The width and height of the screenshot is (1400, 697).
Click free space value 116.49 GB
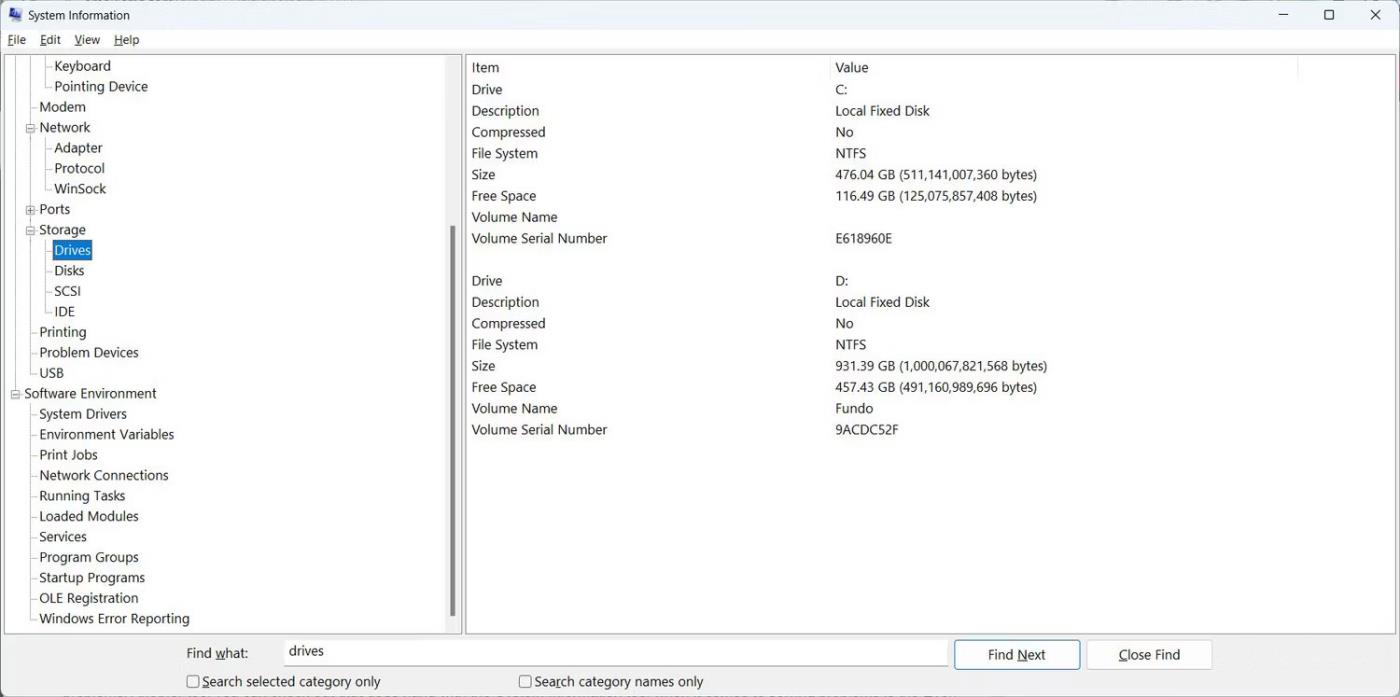click(936, 196)
